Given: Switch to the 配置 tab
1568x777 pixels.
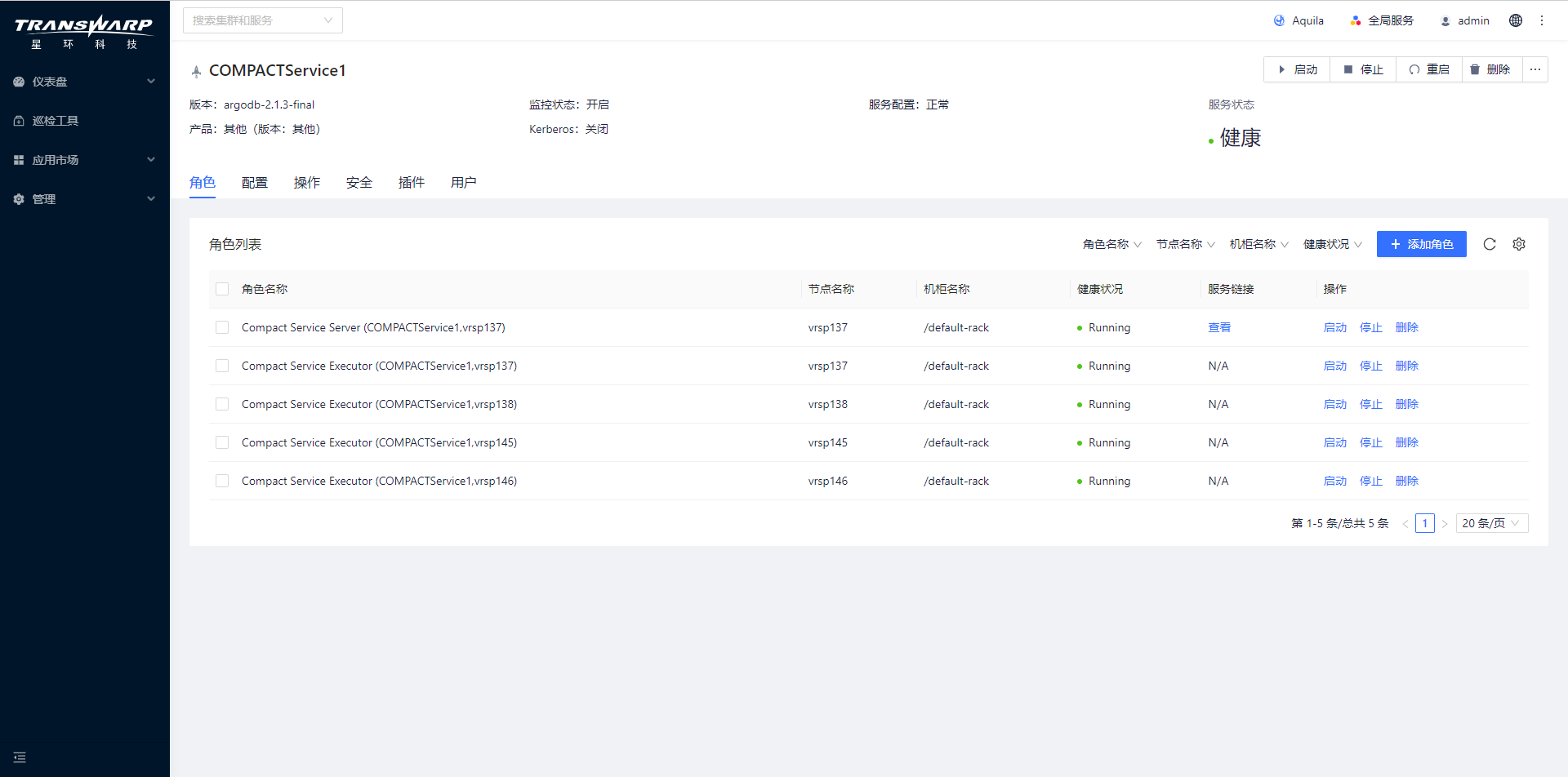Looking at the screenshot, I should tap(255, 183).
